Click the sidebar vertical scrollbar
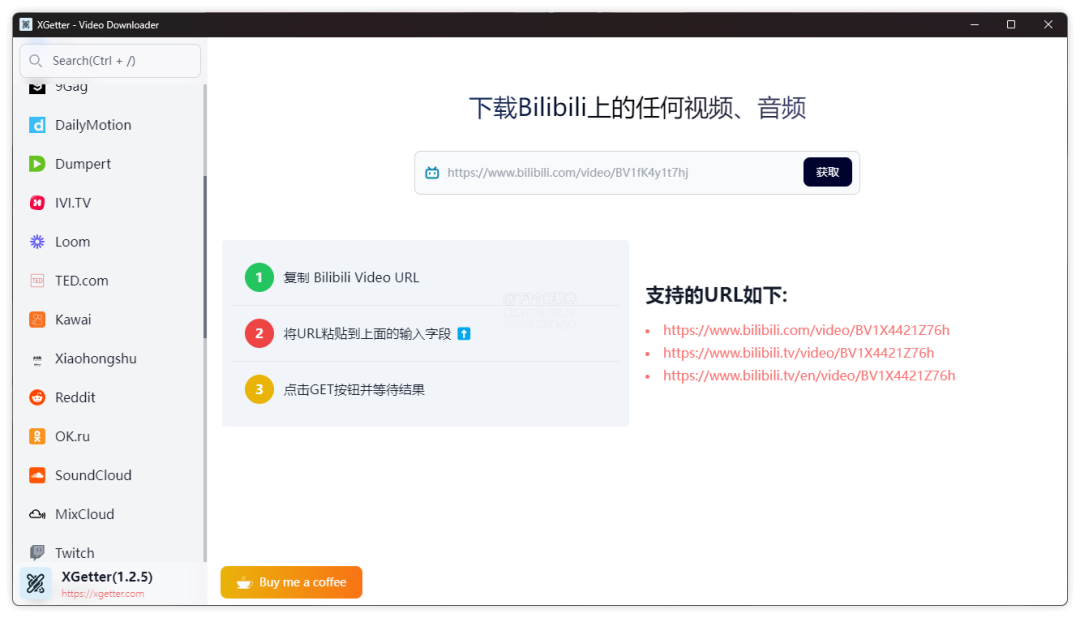Image resolution: width=1080 pixels, height=618 pixels. 205,258
